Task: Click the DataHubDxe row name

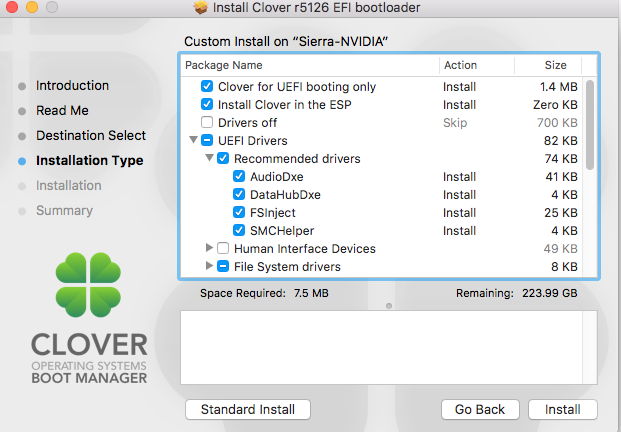Action: click(x=285, y=194)
